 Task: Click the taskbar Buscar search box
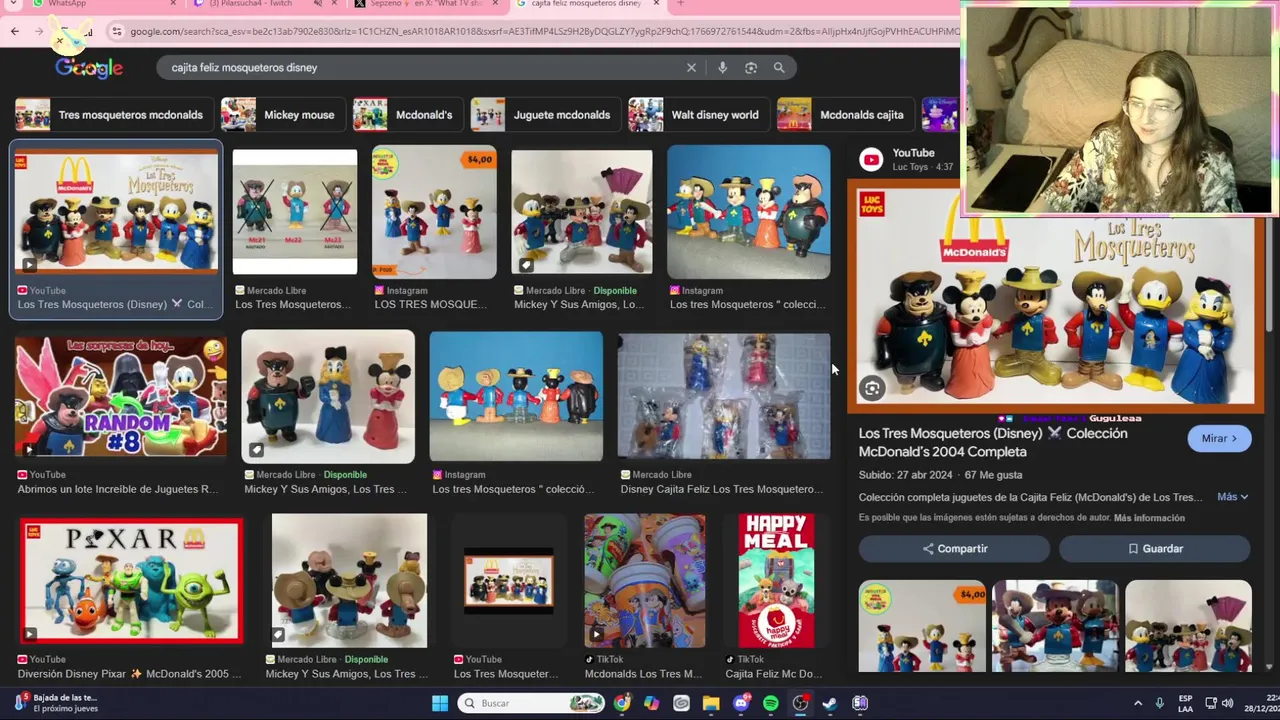pyautogui.click(x=530, y=703)
